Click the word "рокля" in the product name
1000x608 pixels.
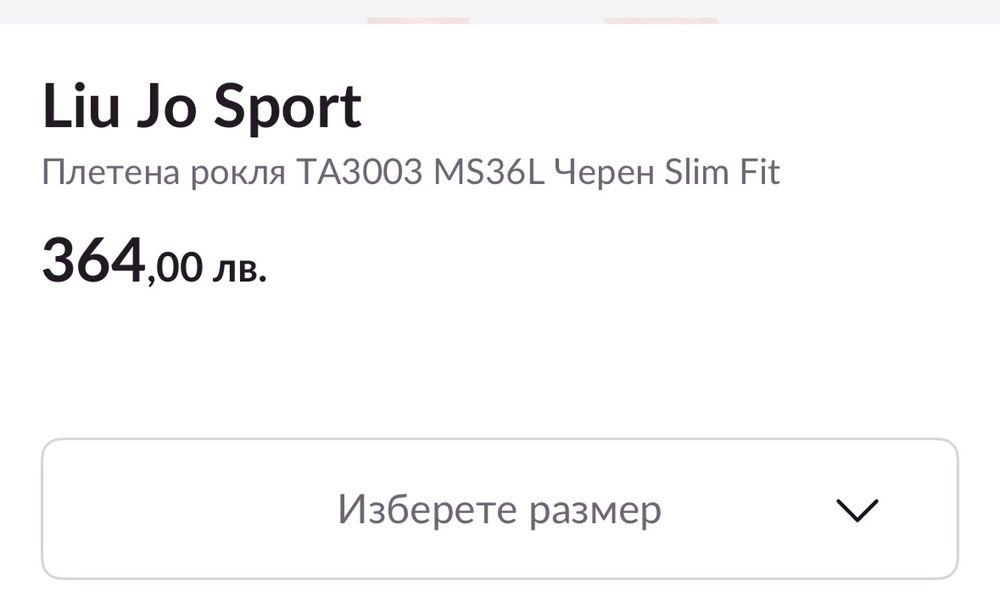[236, 173]
